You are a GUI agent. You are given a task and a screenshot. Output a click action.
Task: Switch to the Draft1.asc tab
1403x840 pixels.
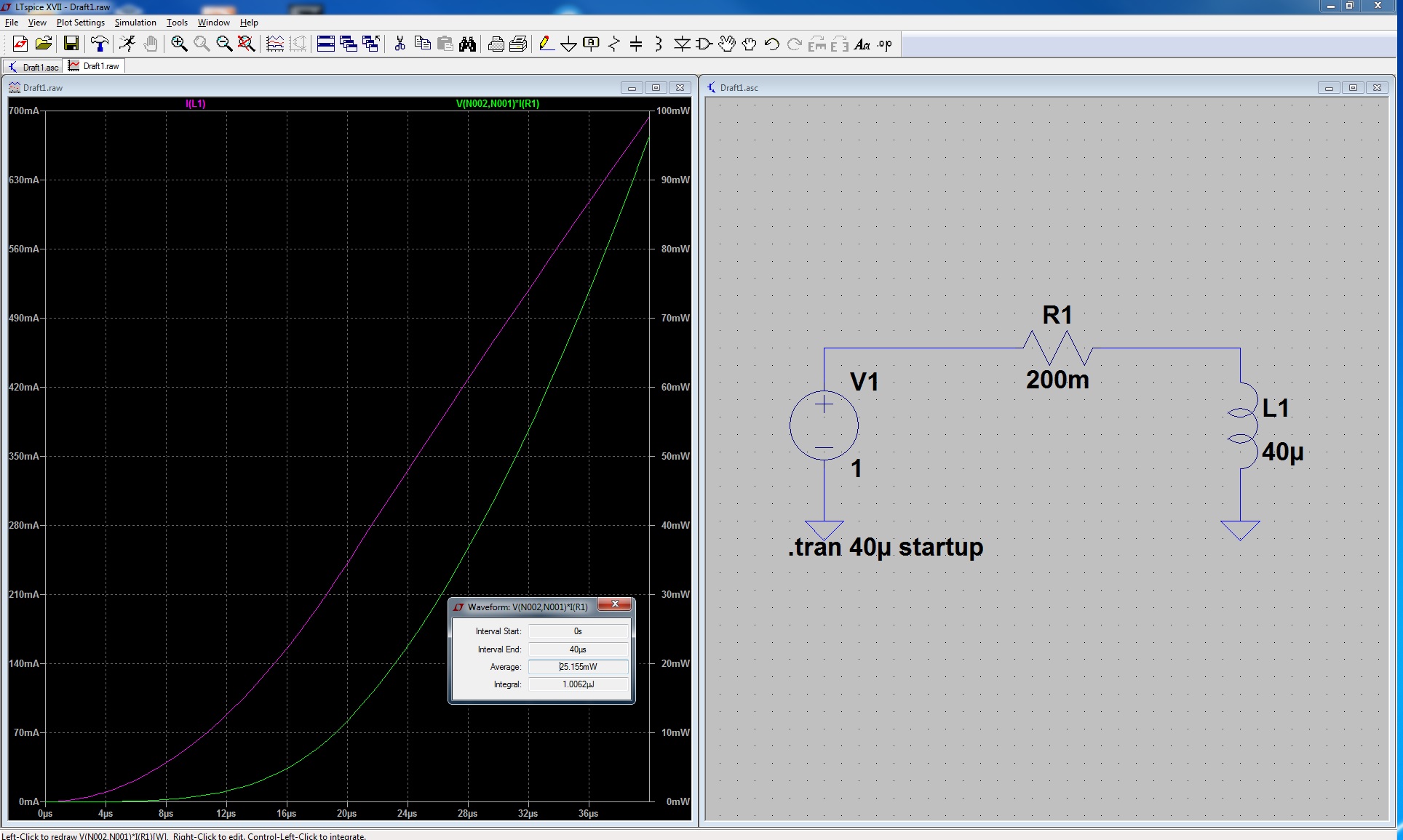pyautogui.click(x=33, y=67)
